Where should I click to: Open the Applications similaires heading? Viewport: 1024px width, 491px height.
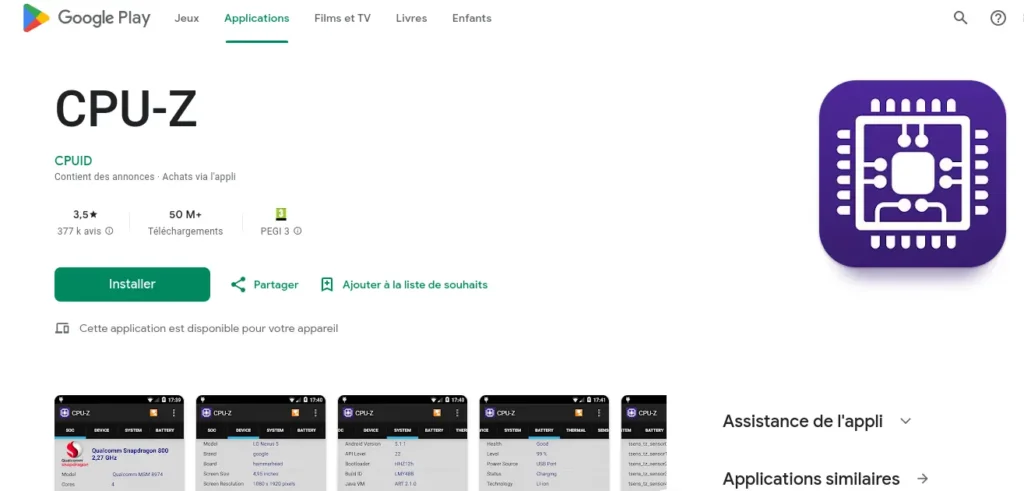811,479
